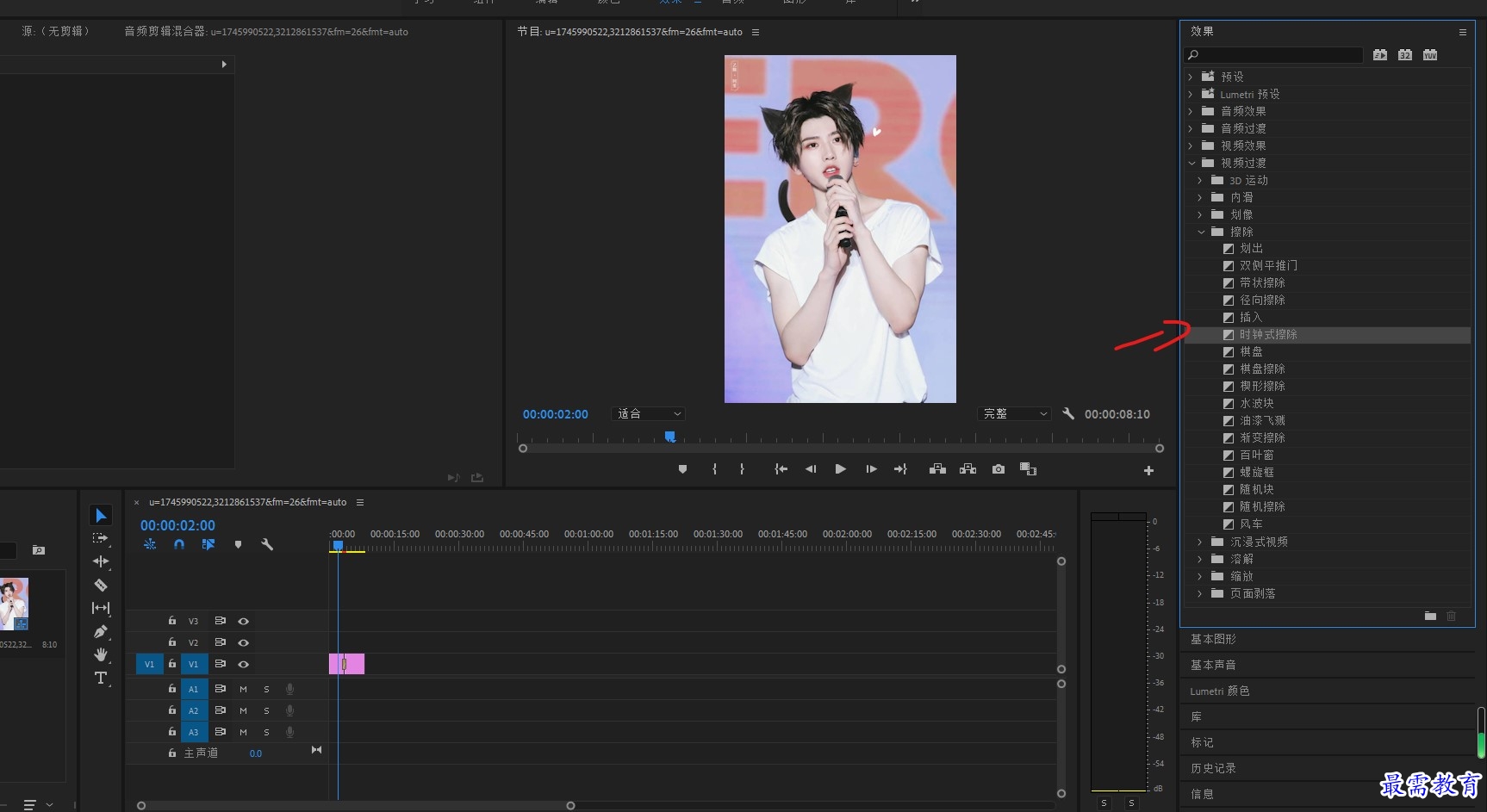
Task: Open the 历史记录 panel
Action: pos(1213,768)
